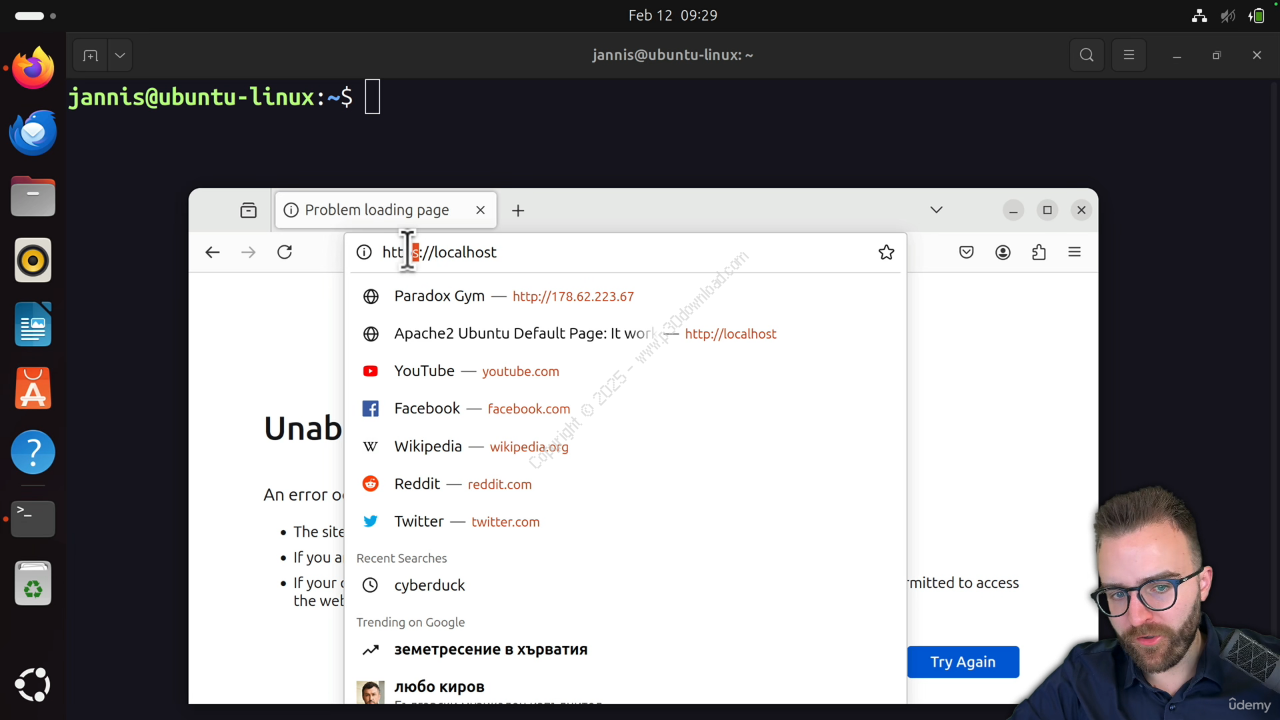Open Save to Pocket icon
1280x720 pixels.
click(966, 252)
